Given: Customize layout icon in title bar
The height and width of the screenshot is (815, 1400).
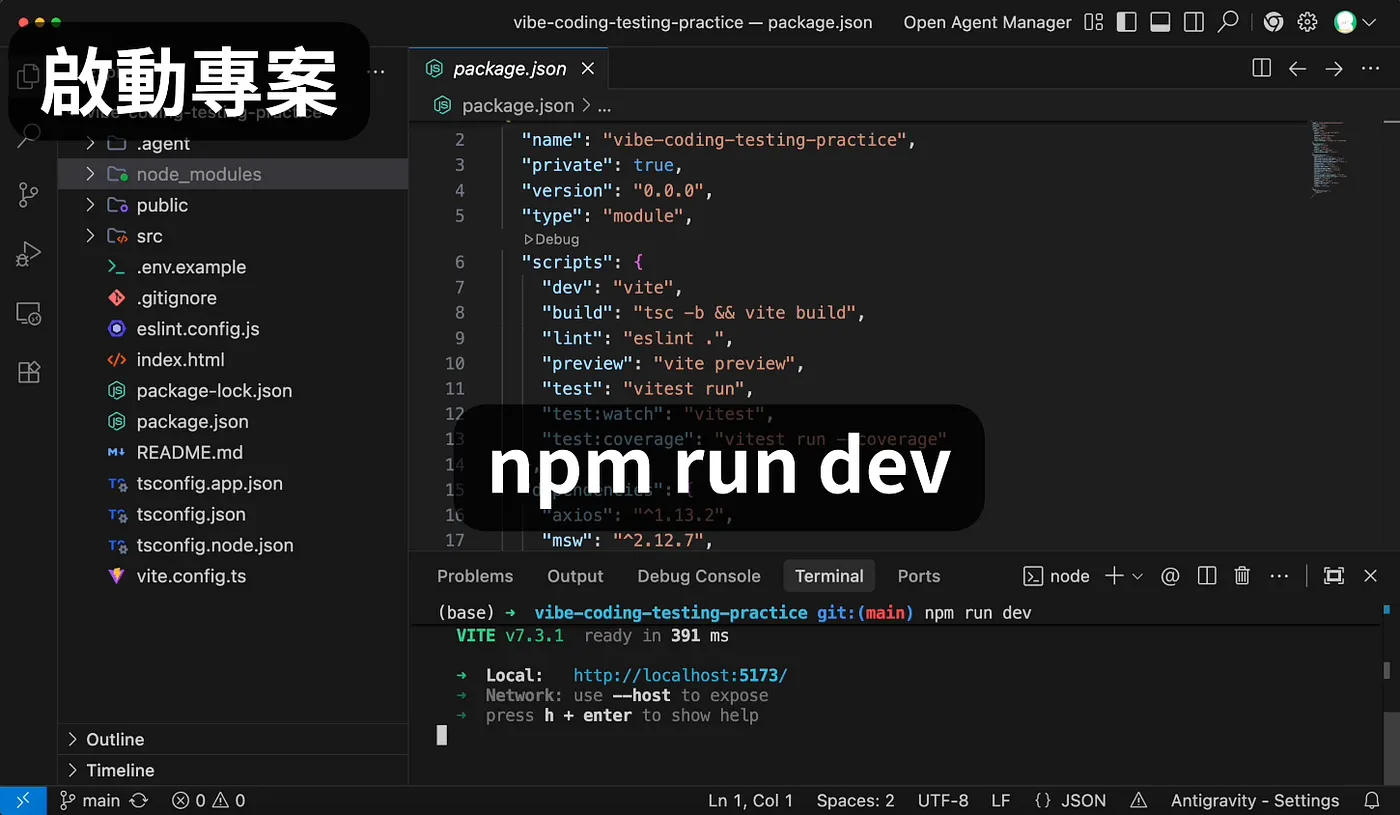Looking at the screenshot, I should (x=1094, y=22).
